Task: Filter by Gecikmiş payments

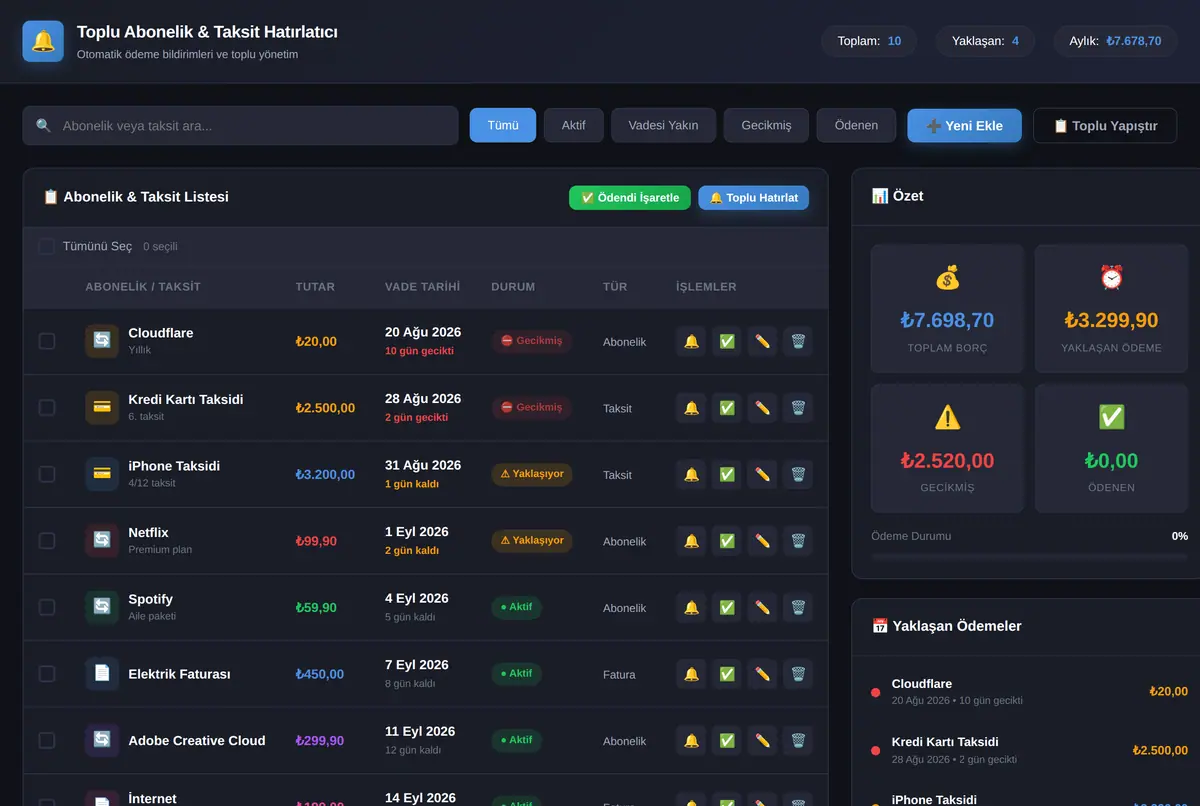Action: [x=766, y=125]
